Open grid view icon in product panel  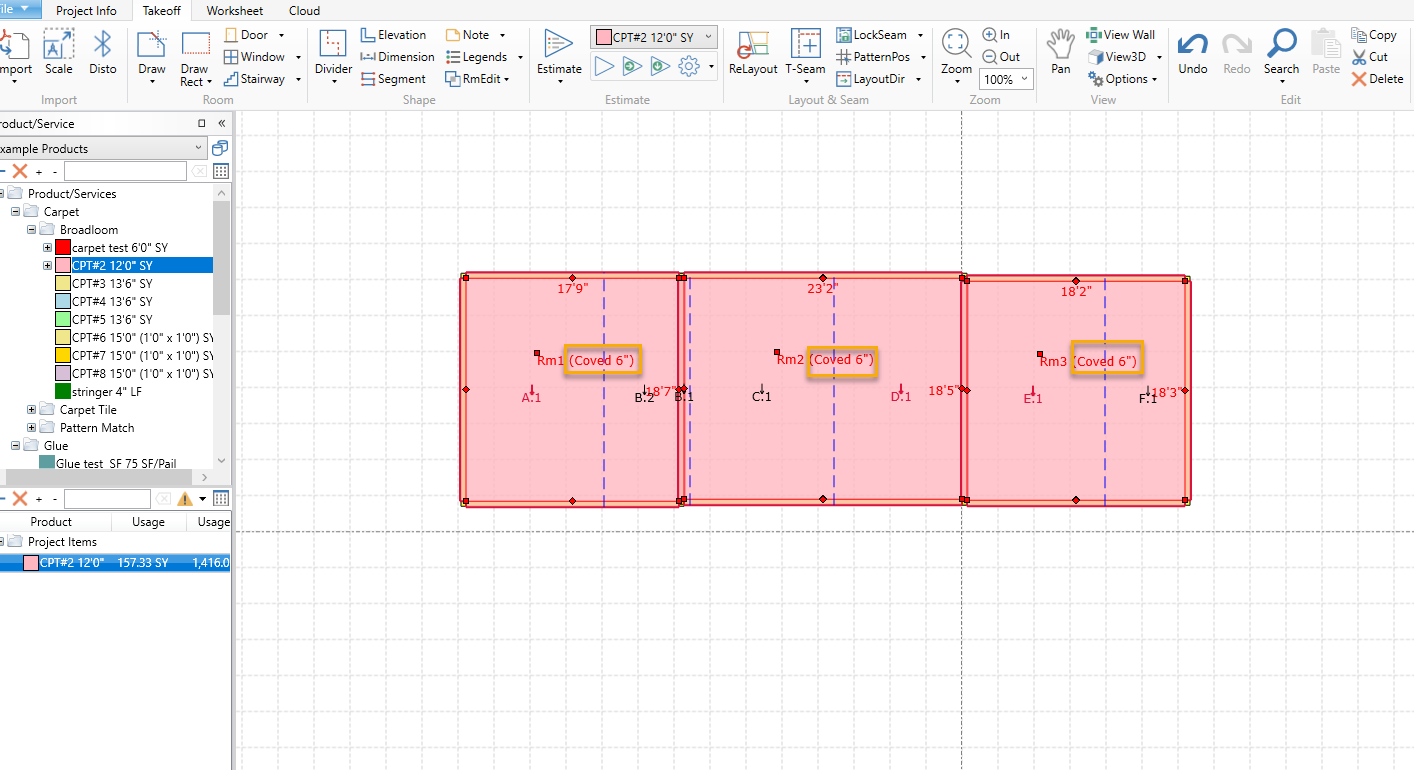pos(221,172)
